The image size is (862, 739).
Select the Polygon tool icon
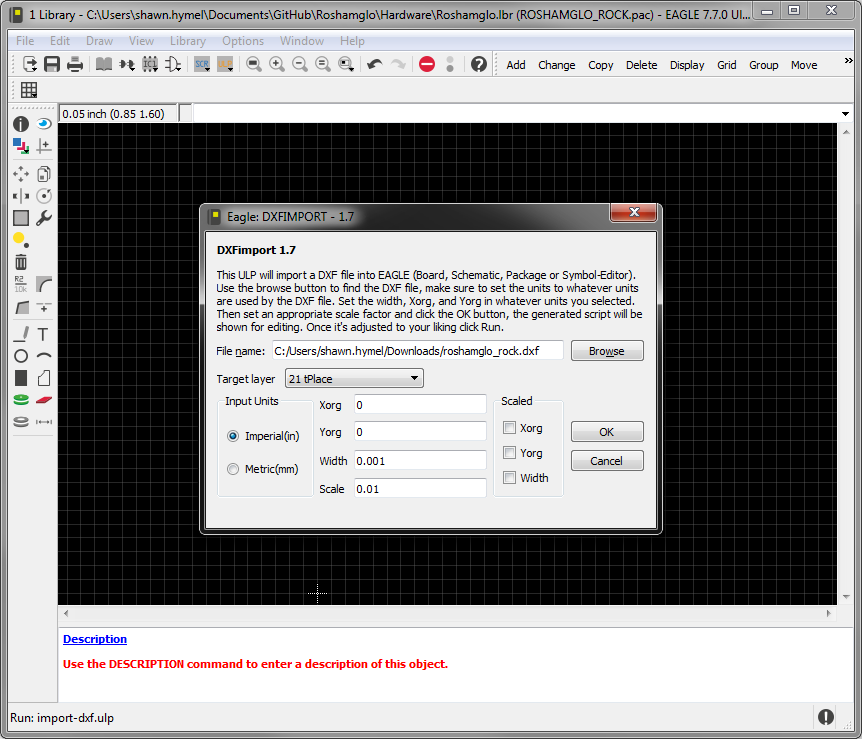point(44,378)
